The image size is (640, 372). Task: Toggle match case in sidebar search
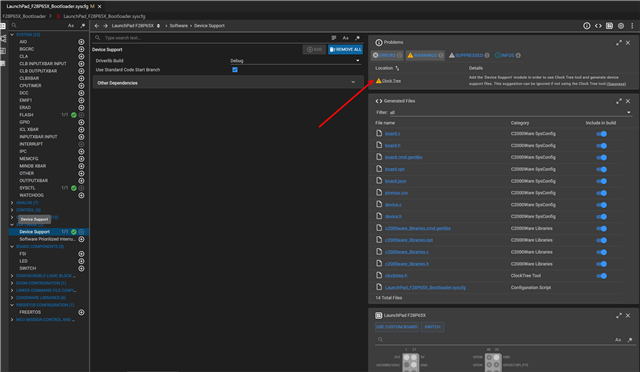(71, 25)
